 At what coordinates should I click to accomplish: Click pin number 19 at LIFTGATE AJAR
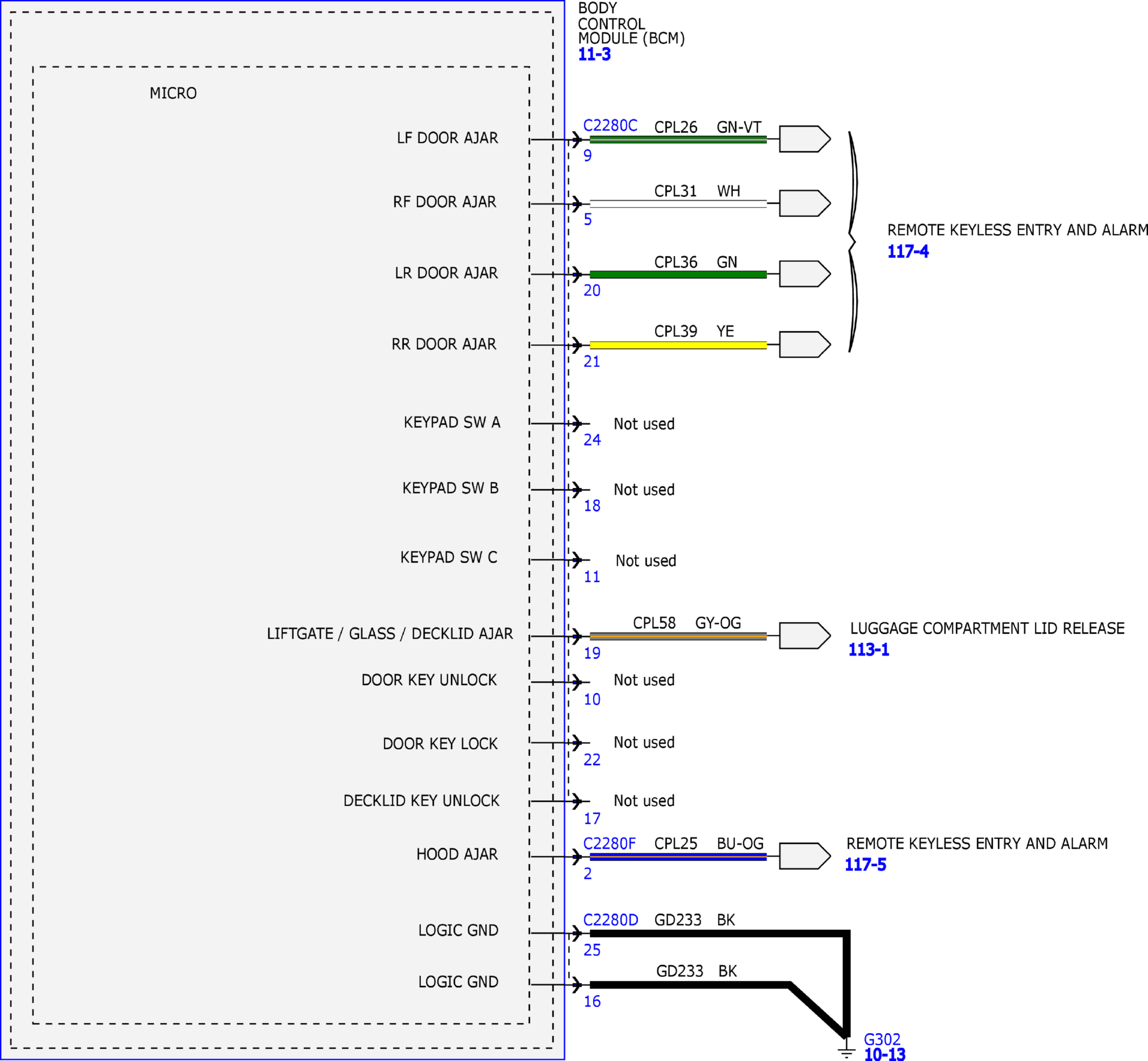coord(591,654)
